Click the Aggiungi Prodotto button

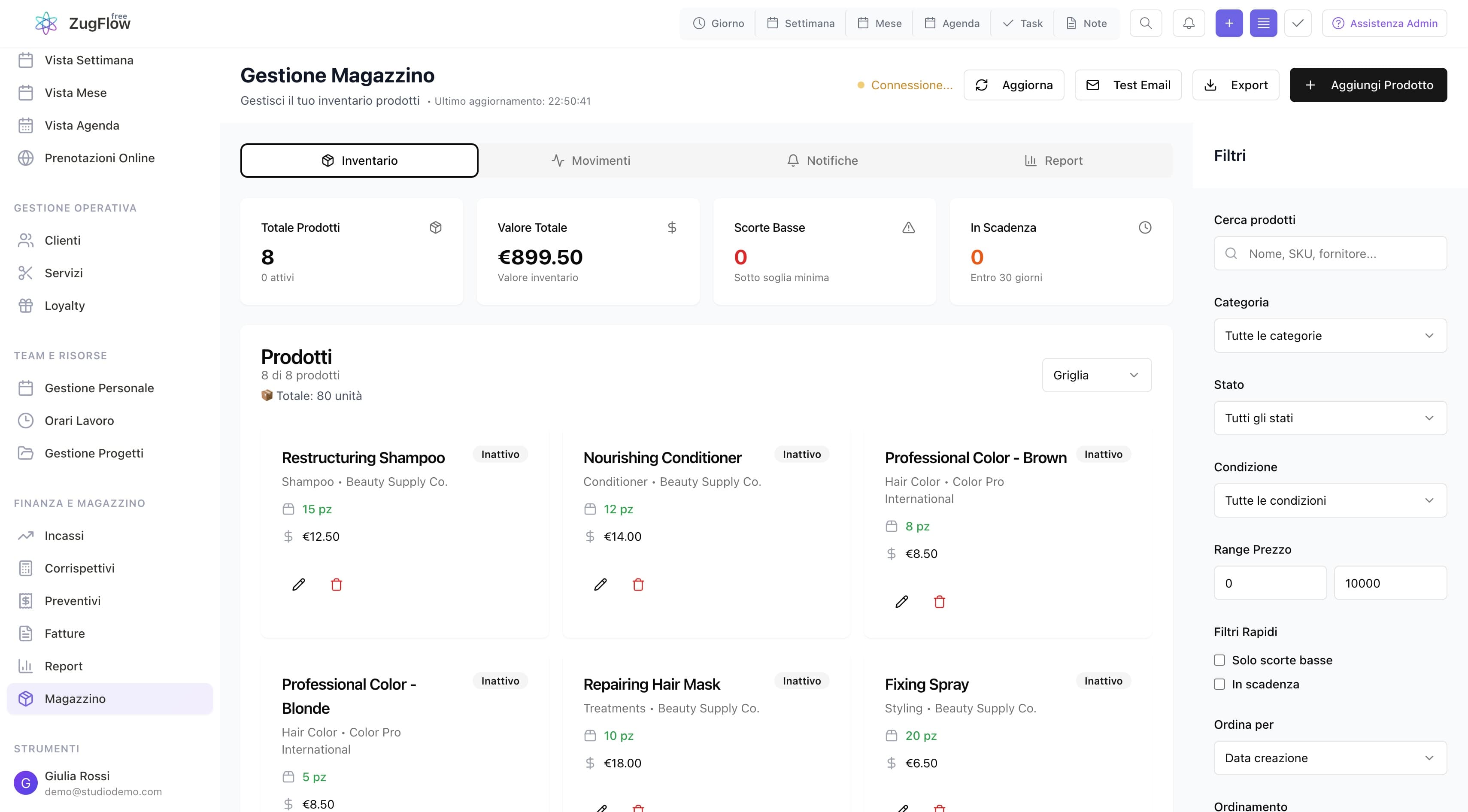click(1368, 85)
